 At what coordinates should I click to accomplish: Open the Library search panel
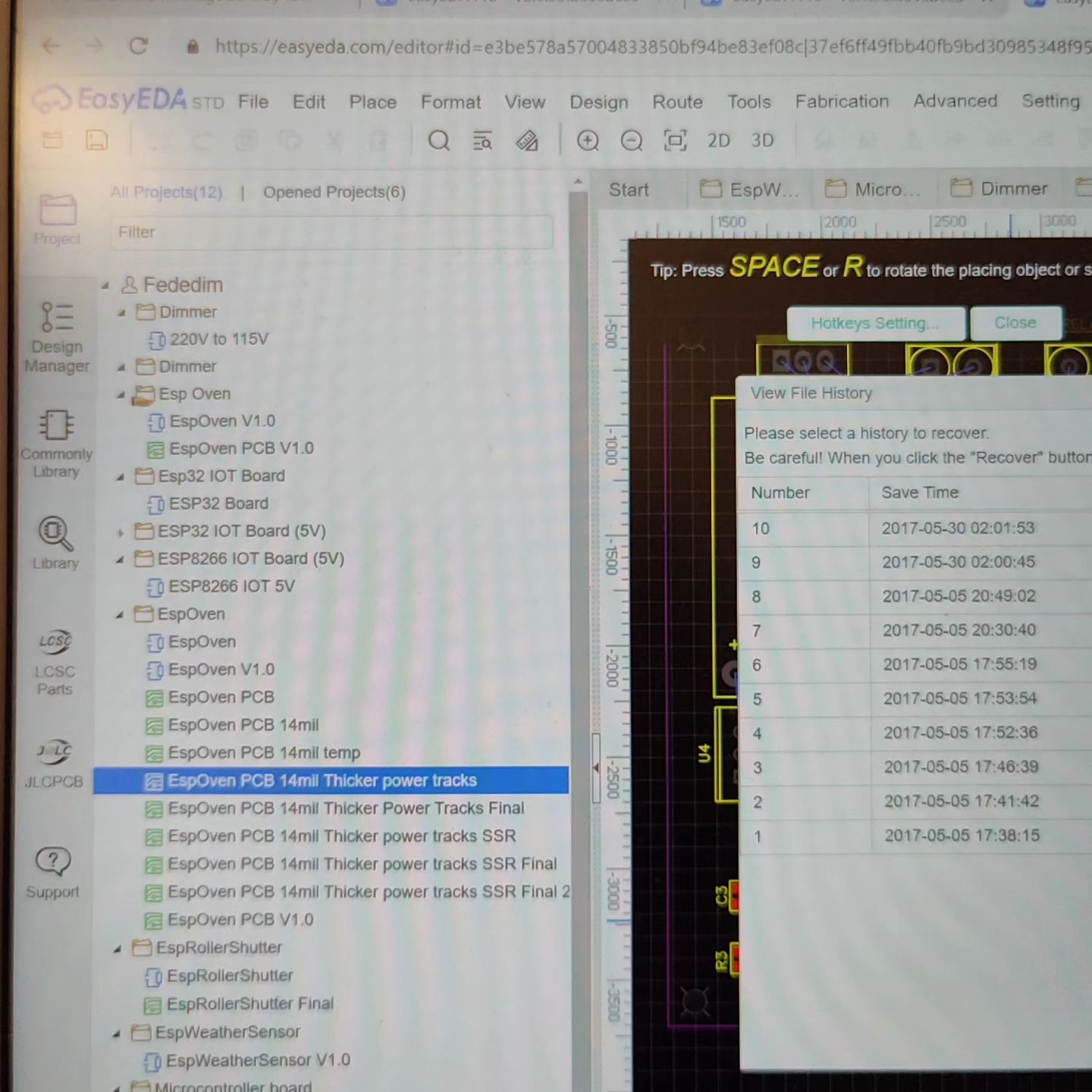(55, 542)
